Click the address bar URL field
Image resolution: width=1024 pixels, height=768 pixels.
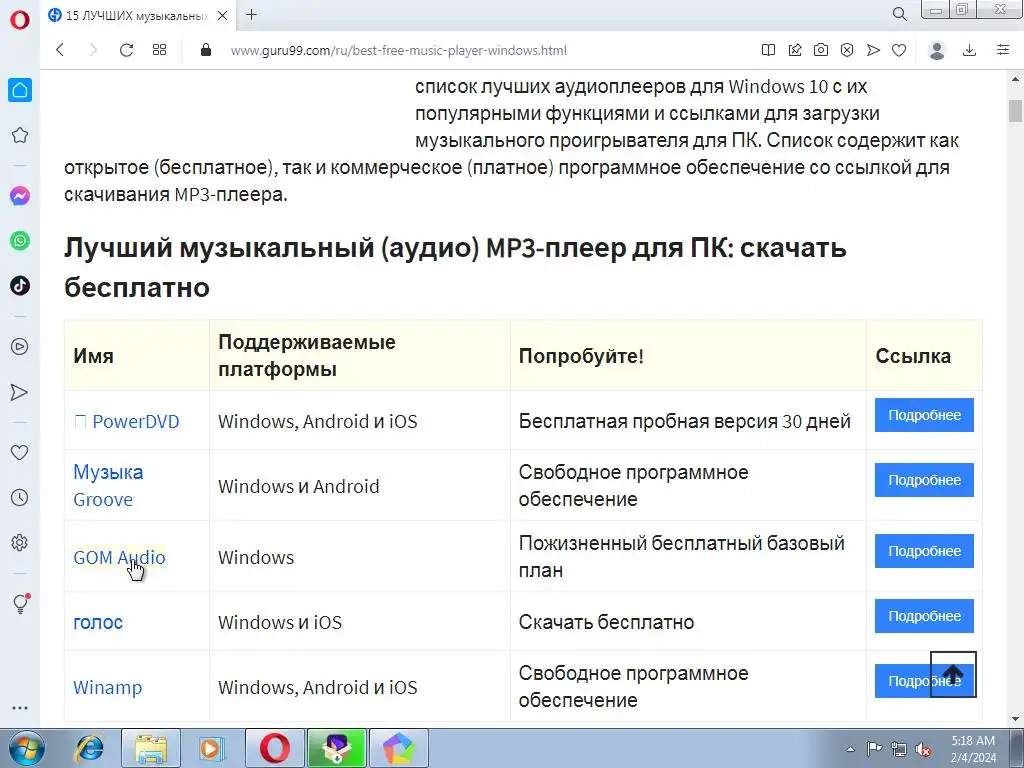398,50
